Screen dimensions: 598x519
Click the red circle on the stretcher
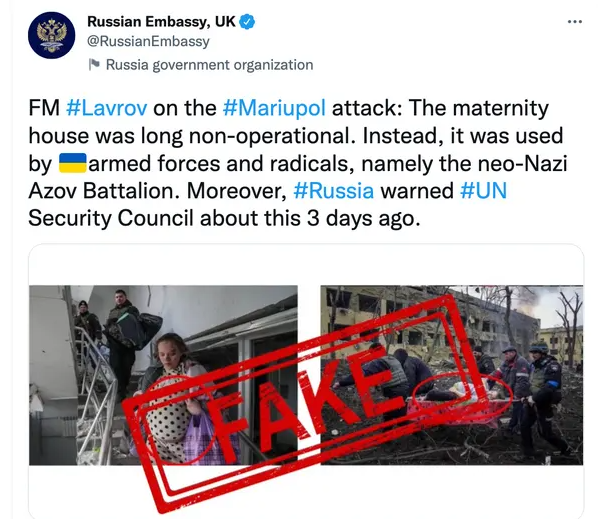tap(463, 395)
